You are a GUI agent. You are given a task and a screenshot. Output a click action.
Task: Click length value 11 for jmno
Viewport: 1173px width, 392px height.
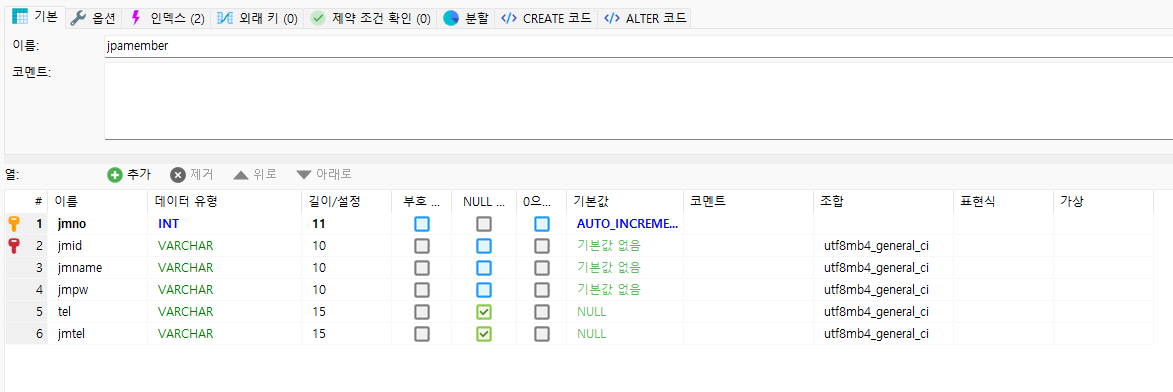319,224
